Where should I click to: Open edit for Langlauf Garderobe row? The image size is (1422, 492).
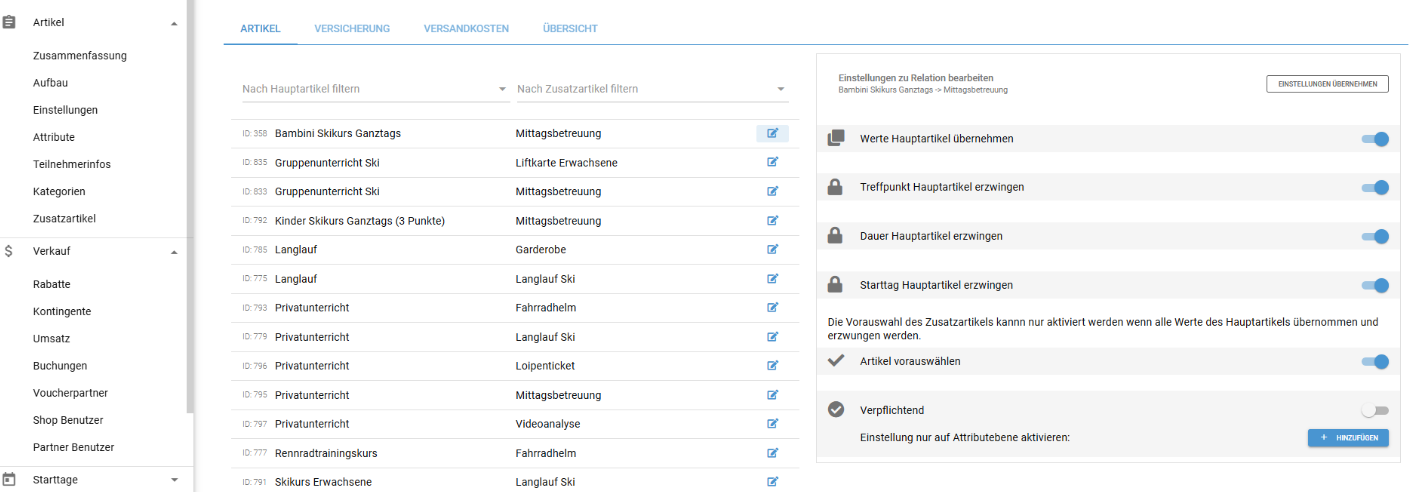pyautogui.click(x=772, y=249)
